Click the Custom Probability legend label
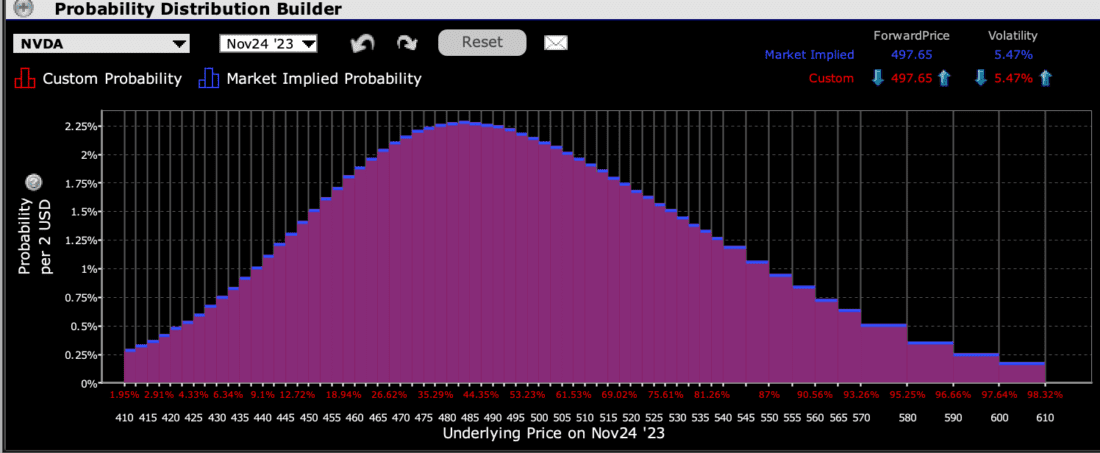1100x453 pixels. [x=112, y=79]
